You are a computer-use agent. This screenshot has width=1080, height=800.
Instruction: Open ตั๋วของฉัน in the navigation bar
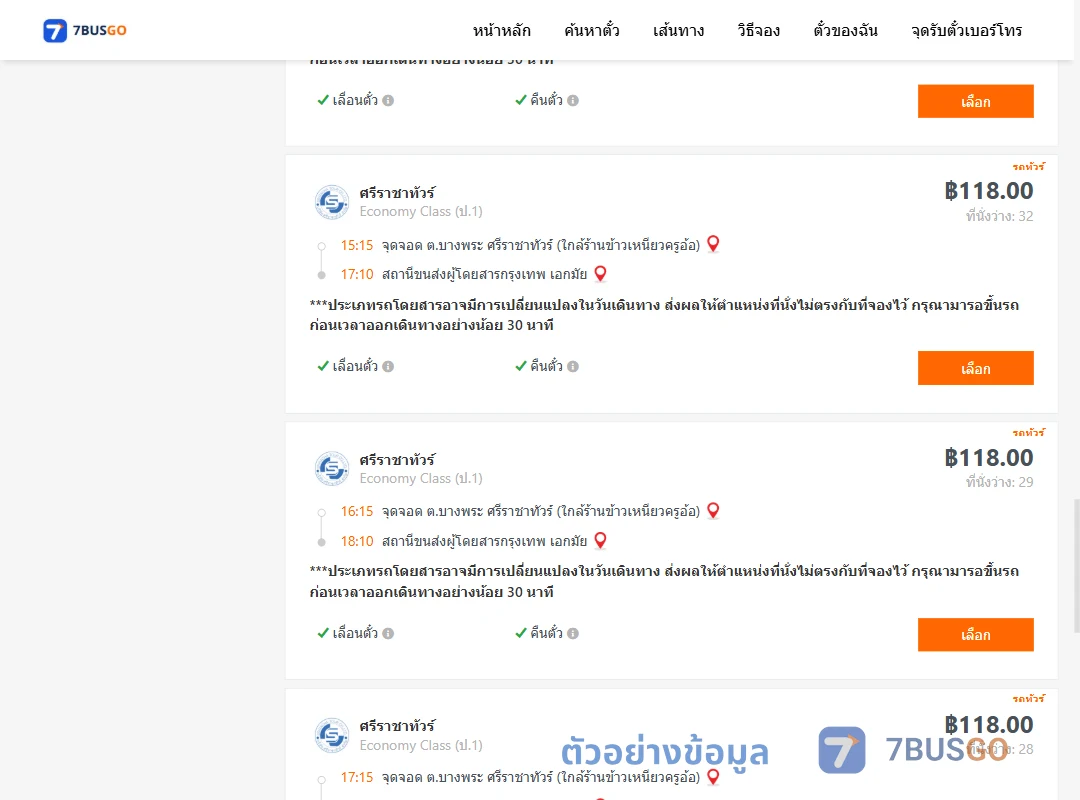coord(845,30)
